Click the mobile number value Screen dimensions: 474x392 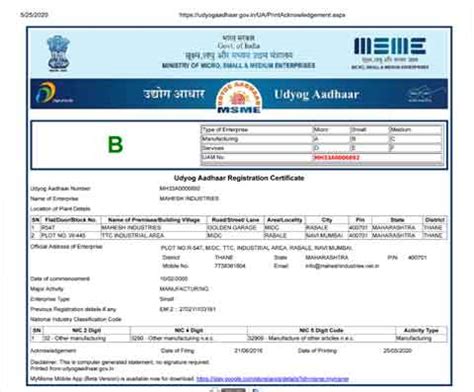coord(230,266)
